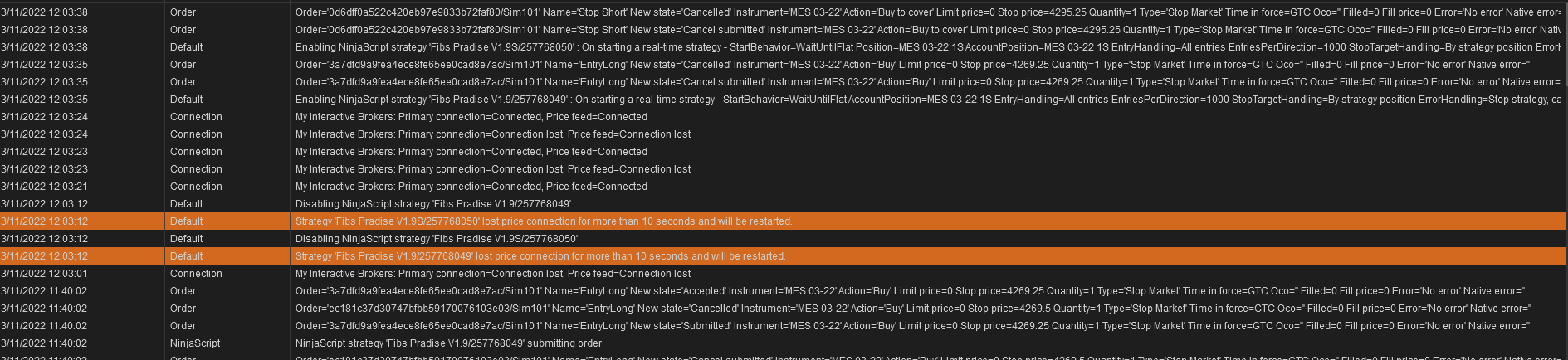
Task: Select the 12:03:21 Connection log entry
Action: [x=471, y=187]
